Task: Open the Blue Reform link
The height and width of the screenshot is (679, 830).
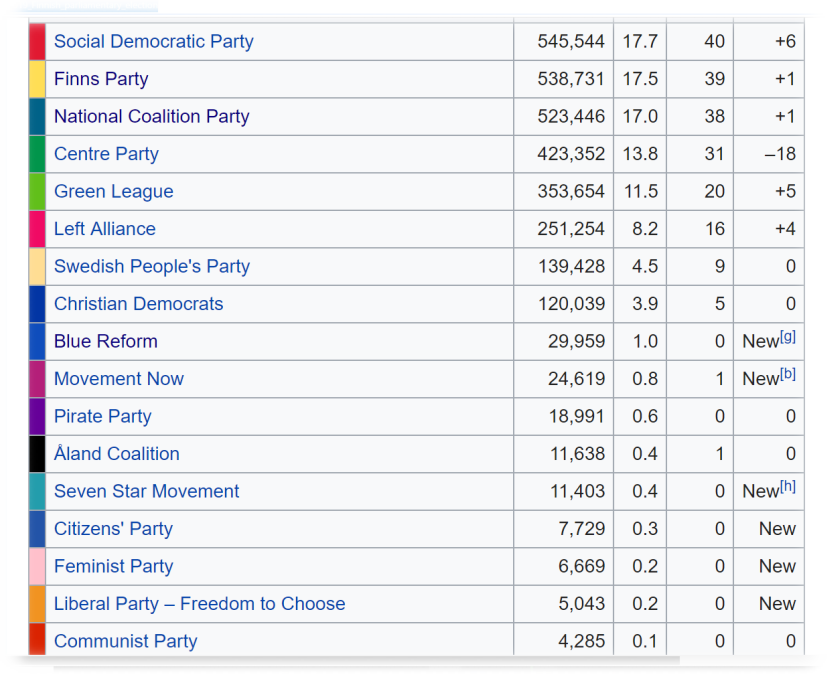Action: [x=106, y=341]
